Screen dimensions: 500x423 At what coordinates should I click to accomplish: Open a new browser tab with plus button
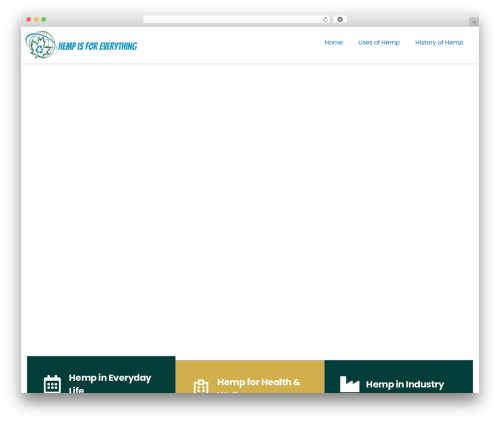click(474, 22)
